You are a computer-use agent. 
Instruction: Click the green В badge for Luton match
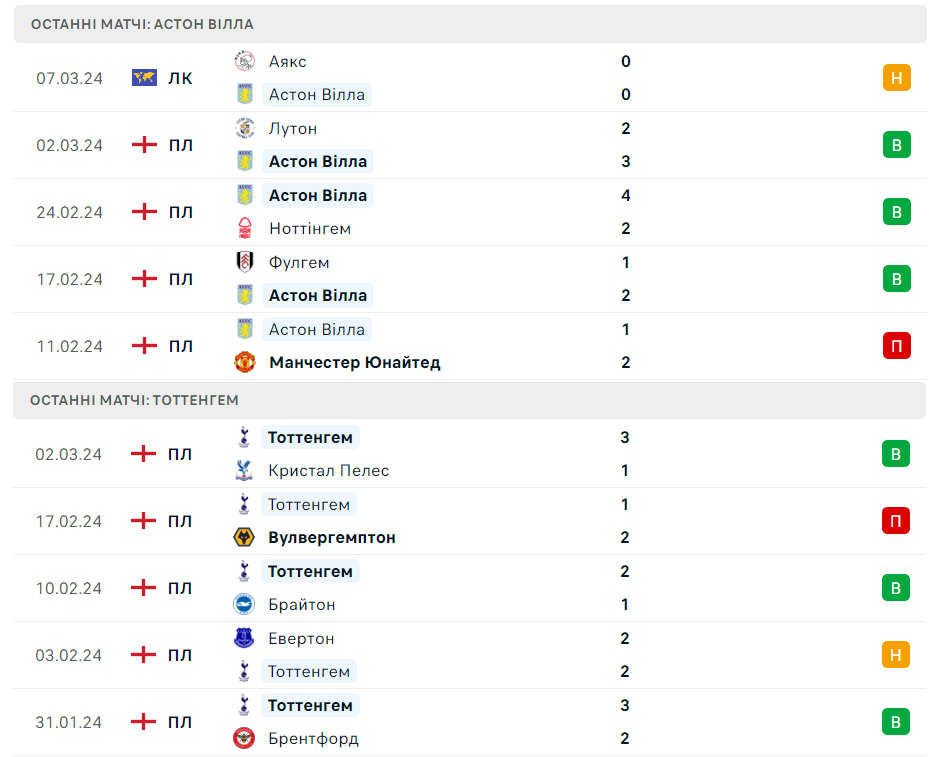point(897,145)
